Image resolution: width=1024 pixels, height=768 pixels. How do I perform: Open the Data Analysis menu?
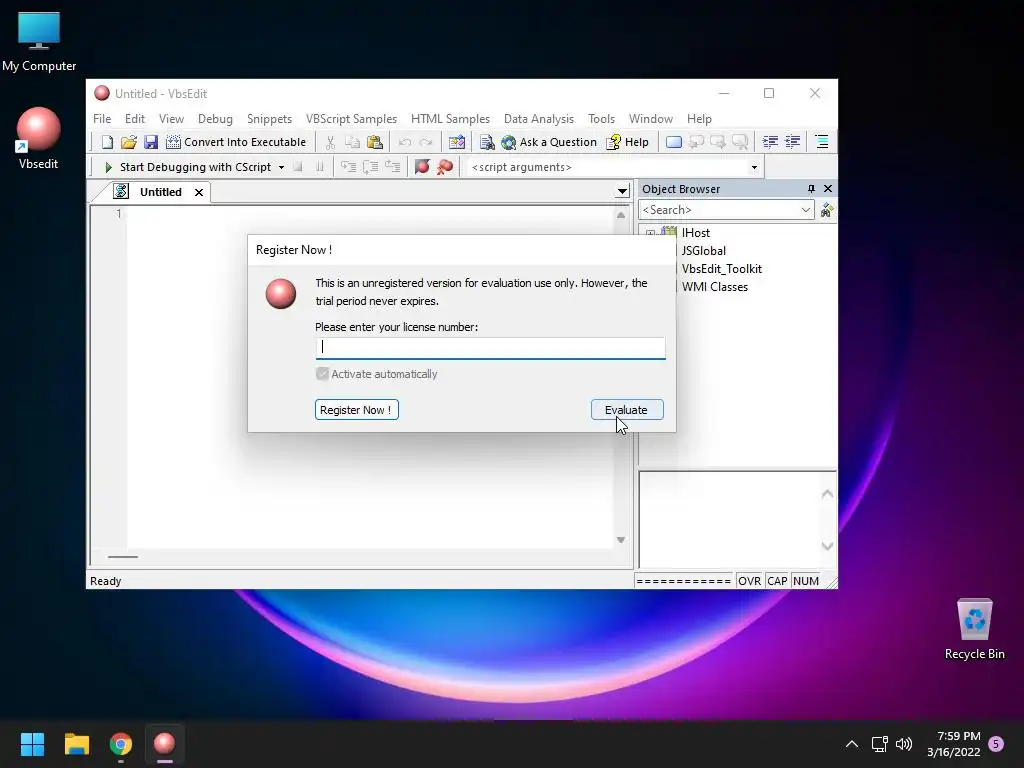pos(539,119)
